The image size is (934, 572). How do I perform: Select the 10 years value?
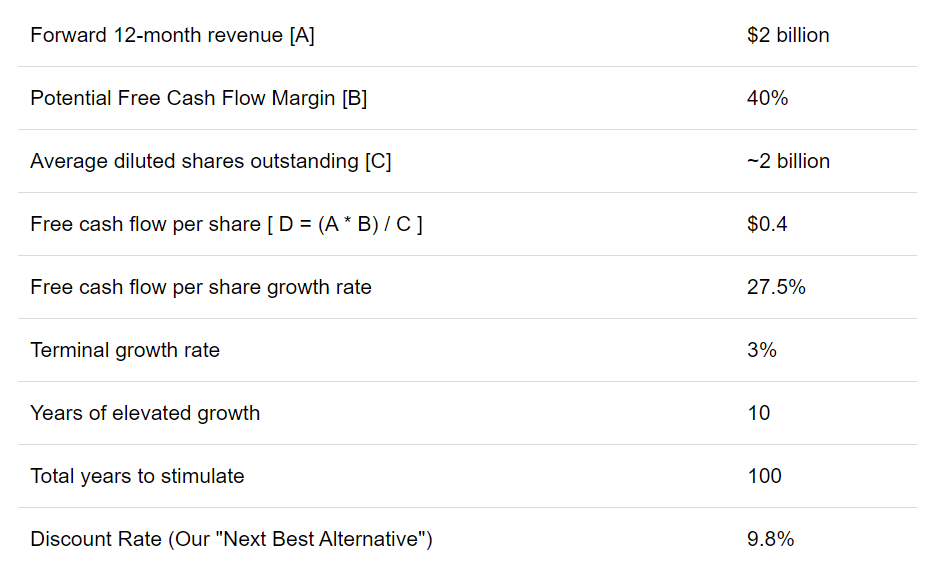coord(759,413)
